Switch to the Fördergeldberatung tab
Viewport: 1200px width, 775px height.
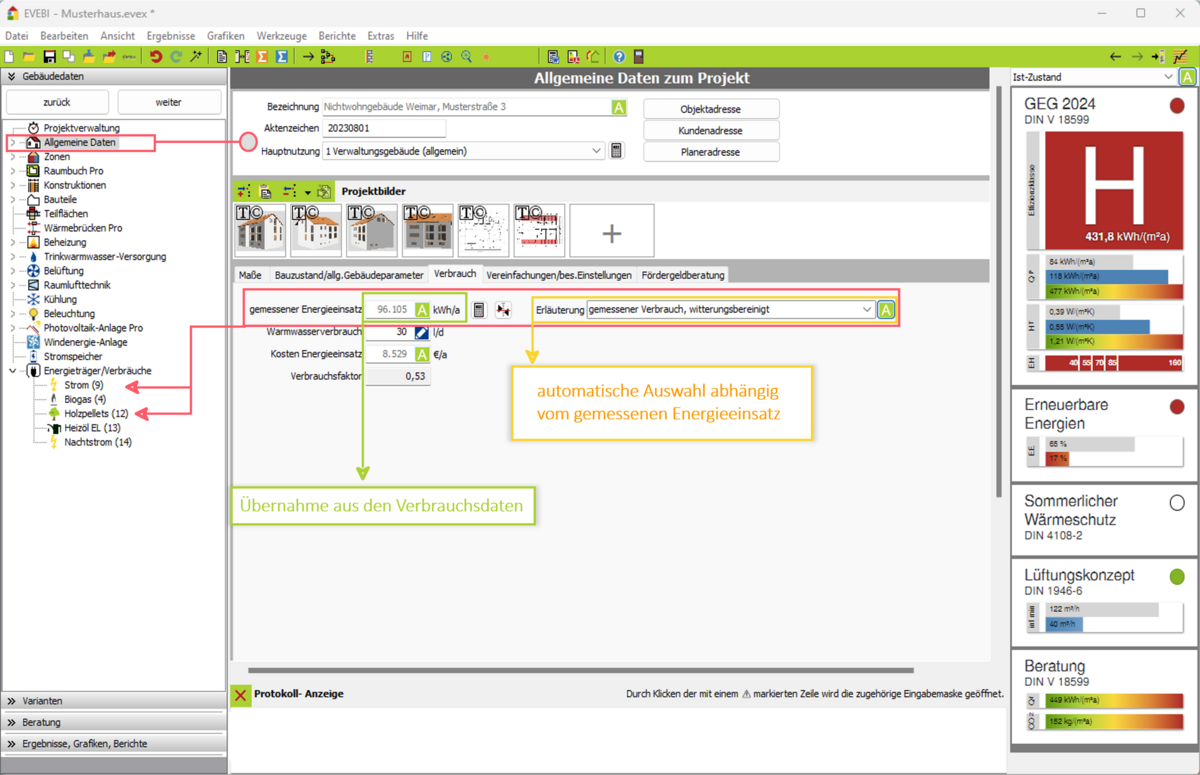pyautogui.click(x=683, y=275)
